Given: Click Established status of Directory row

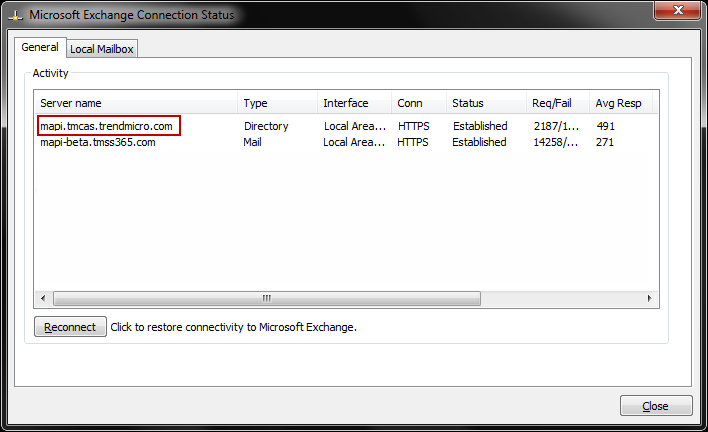Looking at the screenshot, I should [479, 126].
